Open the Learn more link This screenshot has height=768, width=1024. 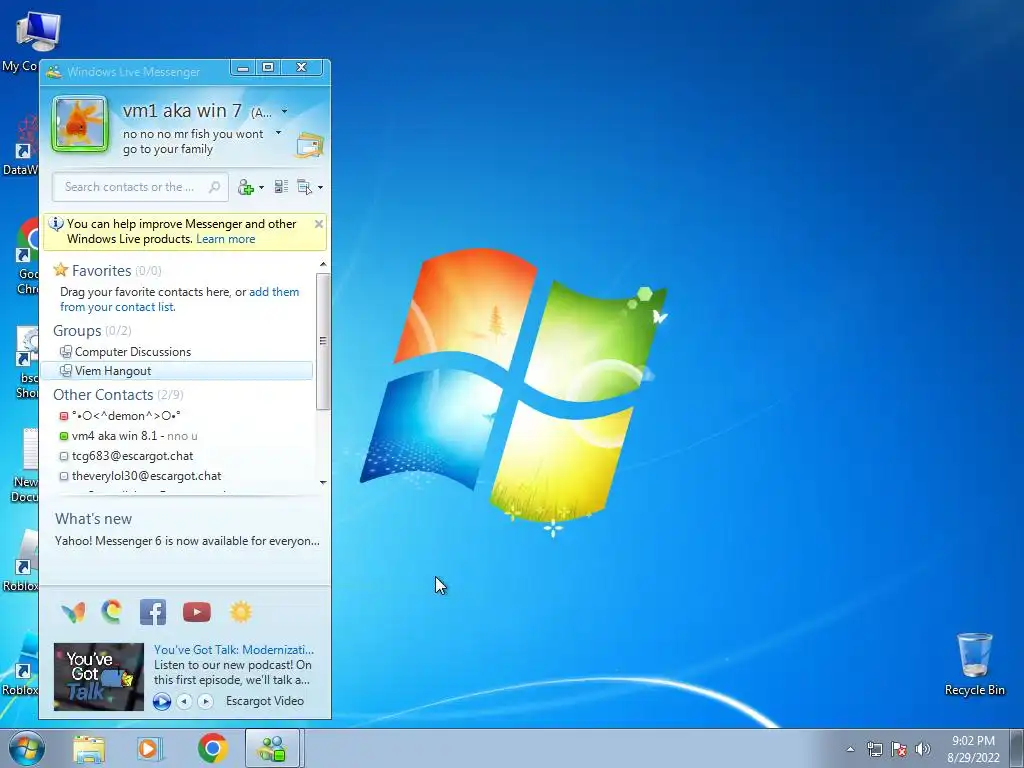click(x=225, y=239)
